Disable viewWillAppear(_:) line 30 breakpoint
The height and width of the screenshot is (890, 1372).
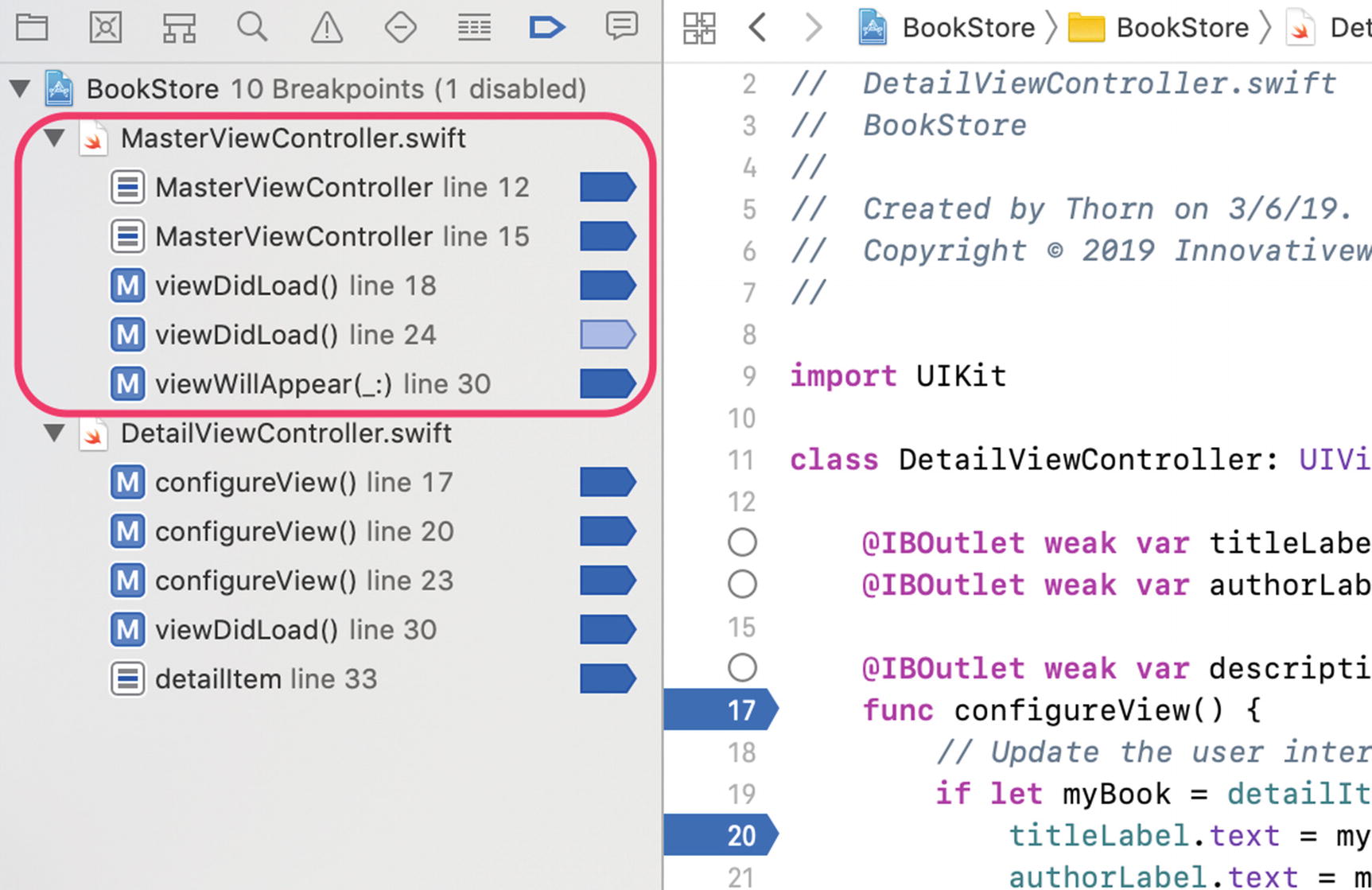tap(608, 383)
